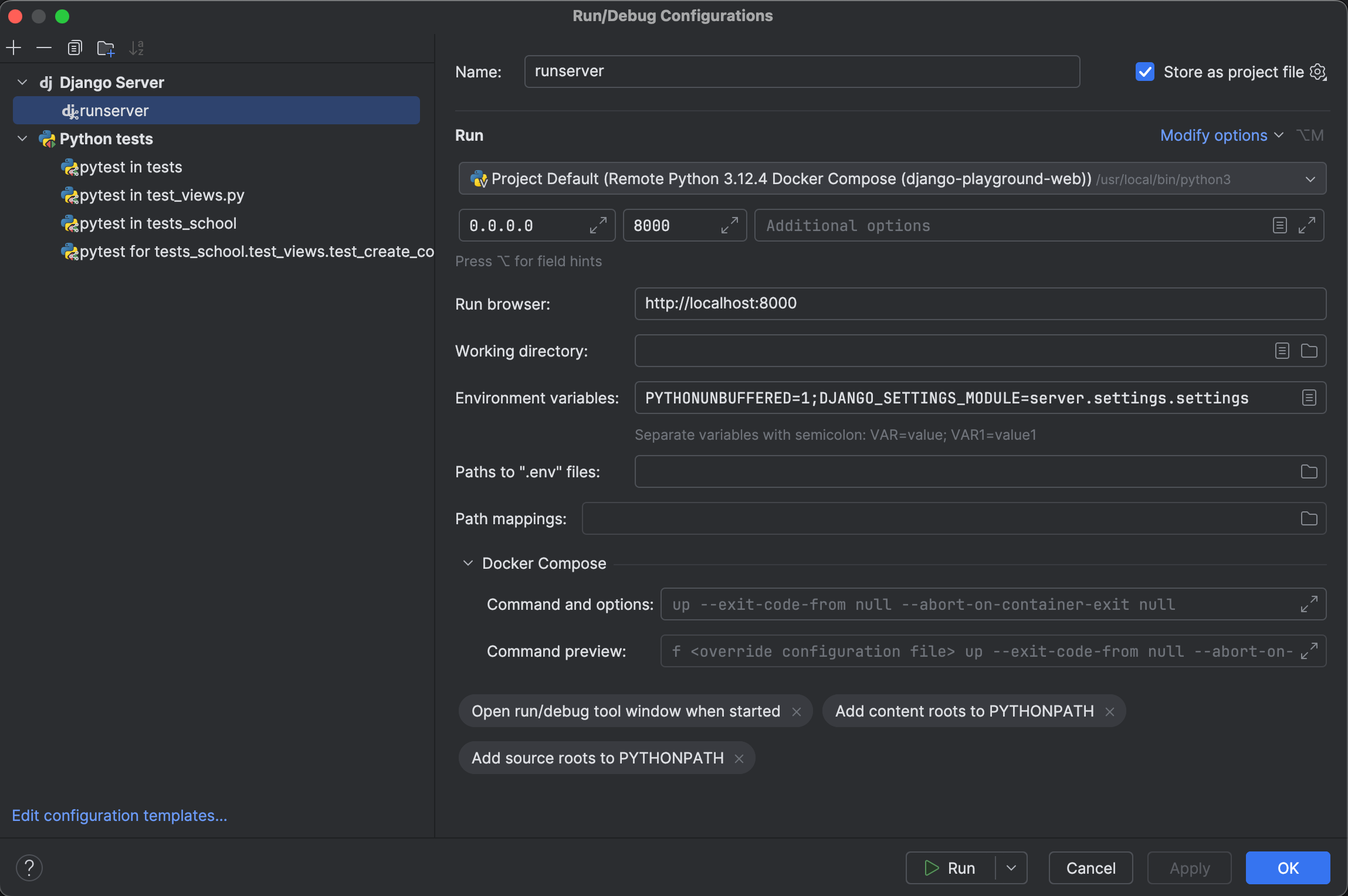Image resolution: width=1348 pixels, height=896 pixels.
Task: Click the Sort Configurations alphabetically icon
Action: pos(136,47)
